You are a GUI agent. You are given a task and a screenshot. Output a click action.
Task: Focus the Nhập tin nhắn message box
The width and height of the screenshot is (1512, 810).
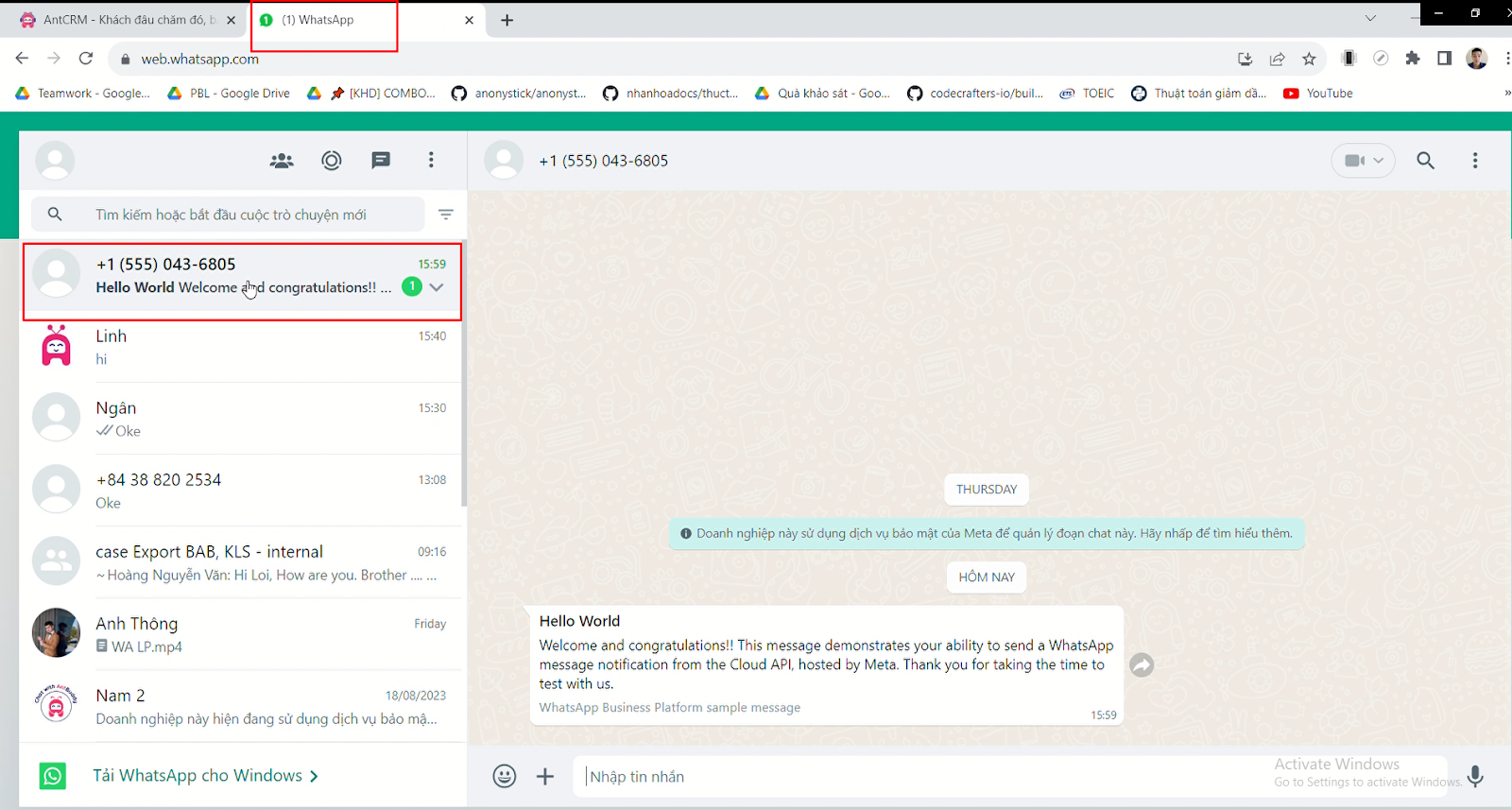pyautogui.click(x=1009, y=776)
